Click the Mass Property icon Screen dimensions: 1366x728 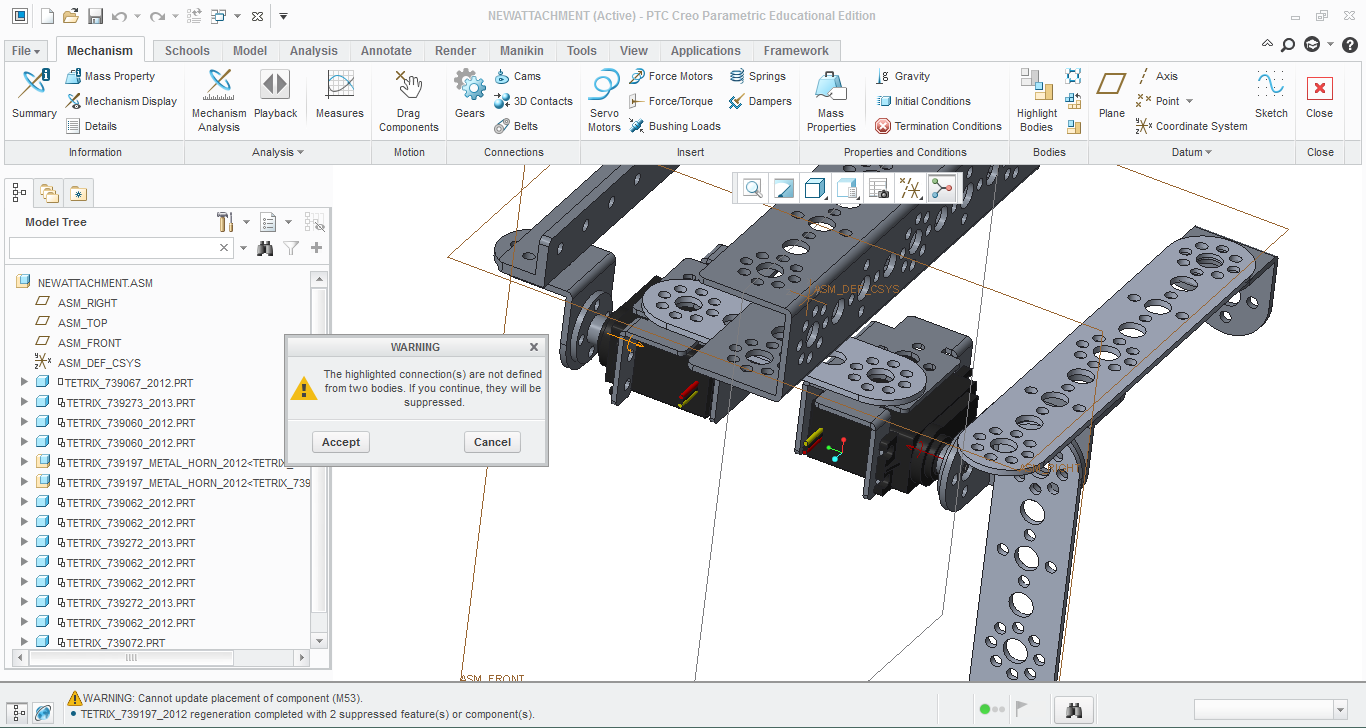74,76
